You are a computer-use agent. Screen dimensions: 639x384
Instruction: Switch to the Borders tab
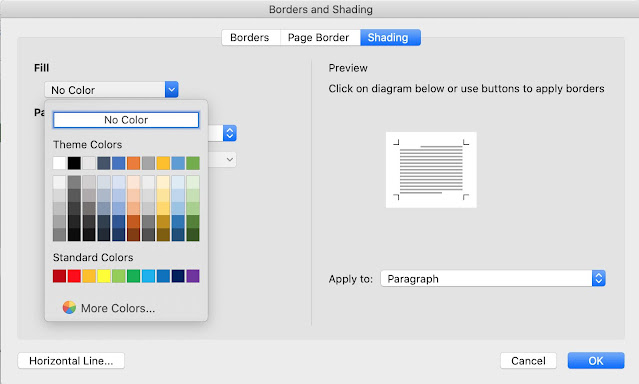pos(250,38)
